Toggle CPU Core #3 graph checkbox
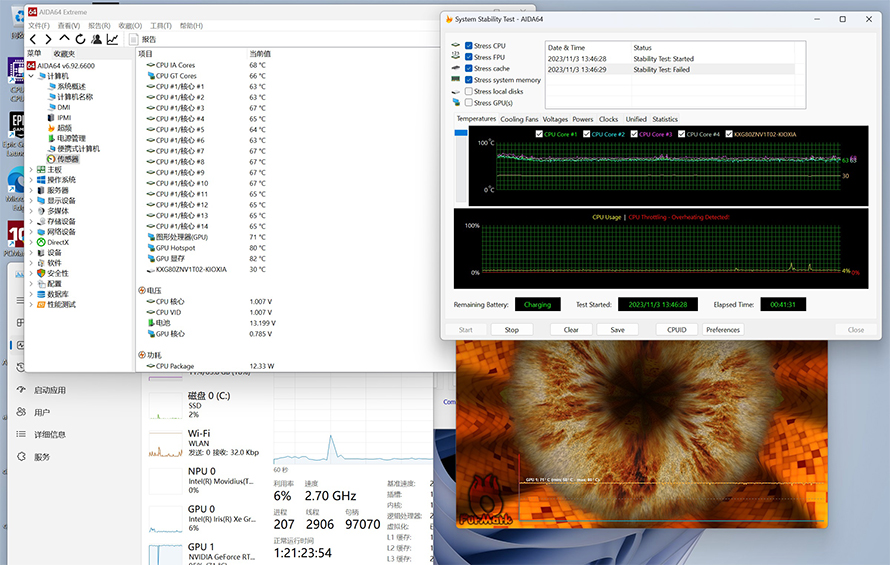 coord(635,134)
